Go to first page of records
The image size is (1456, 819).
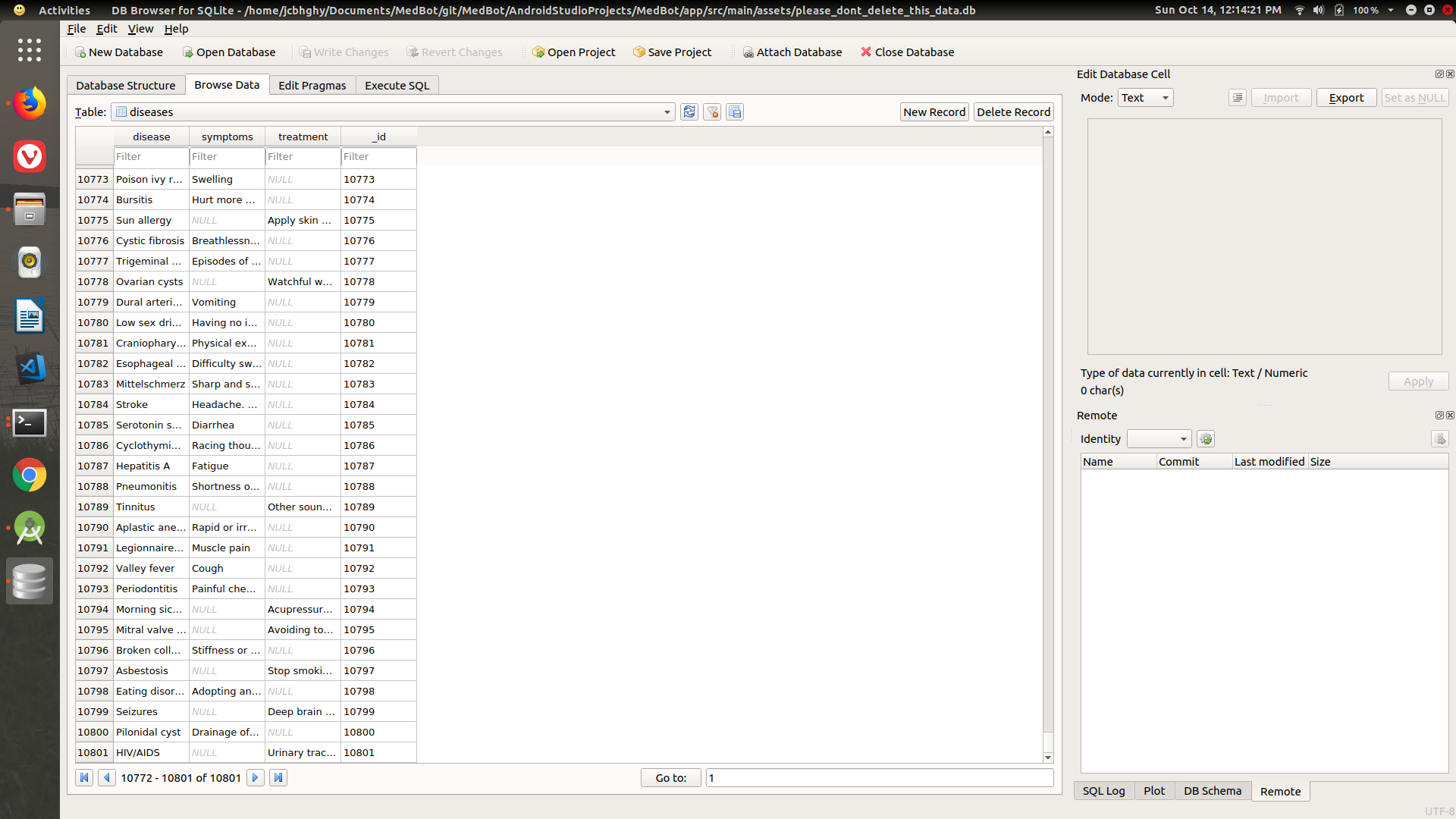84,777
